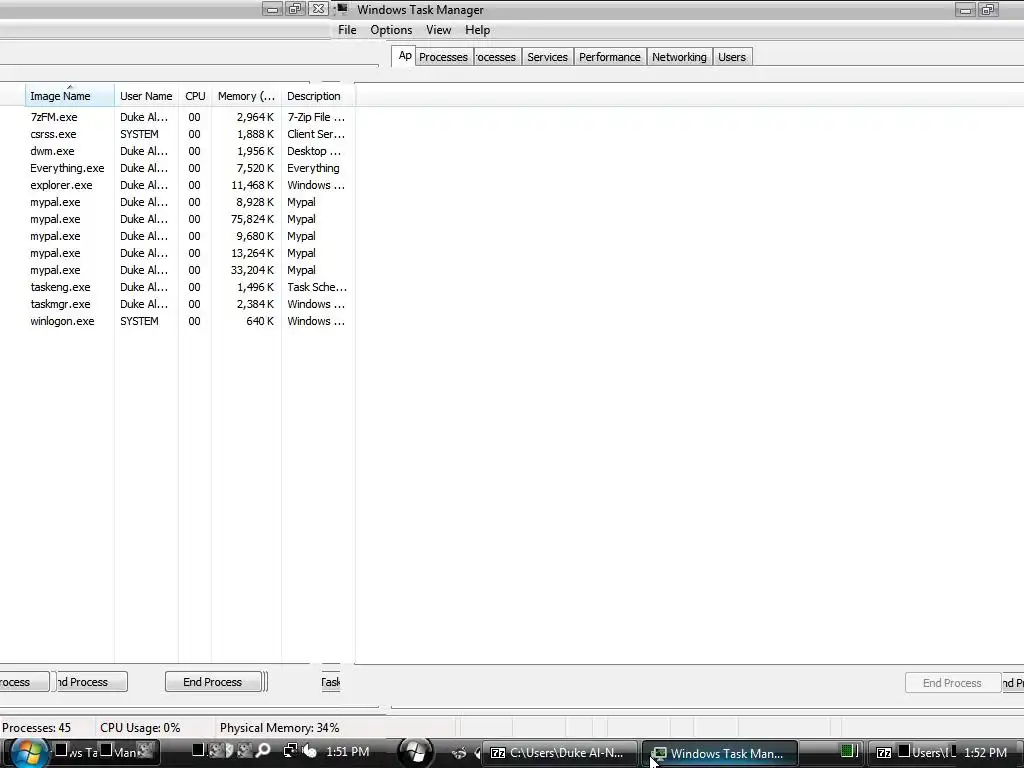
Task: Select the partially hidden Applications tab
Action: (404, 56)
